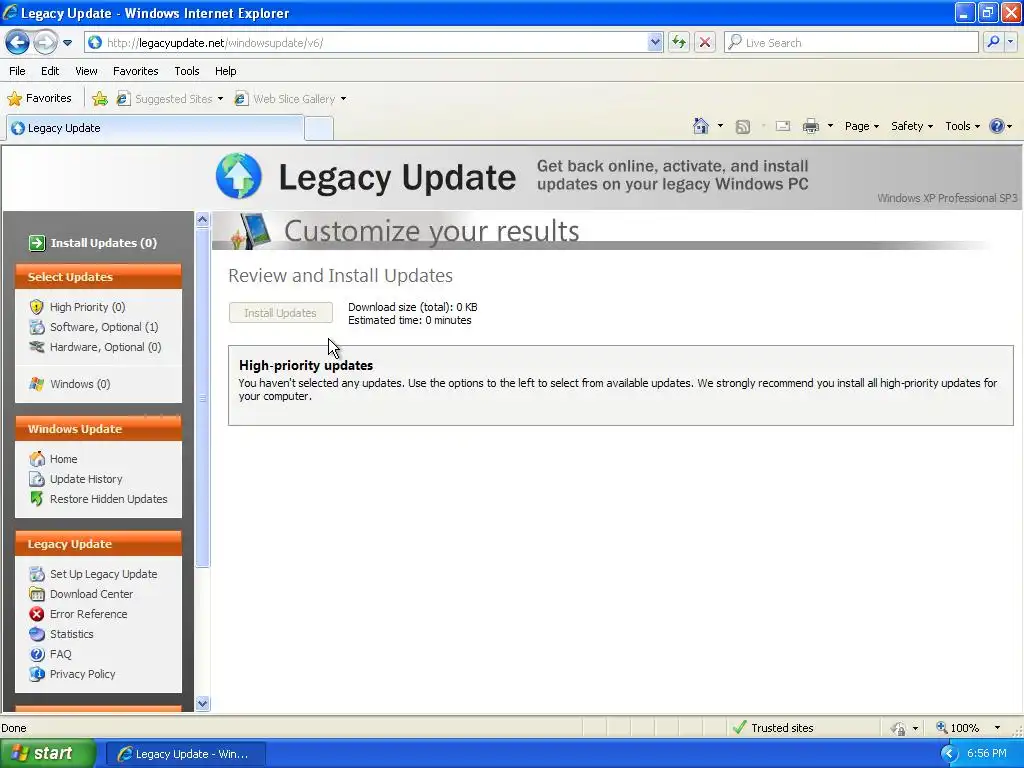
Task: Click the grayed Install Updates button
Action: (x=280, y=313)
